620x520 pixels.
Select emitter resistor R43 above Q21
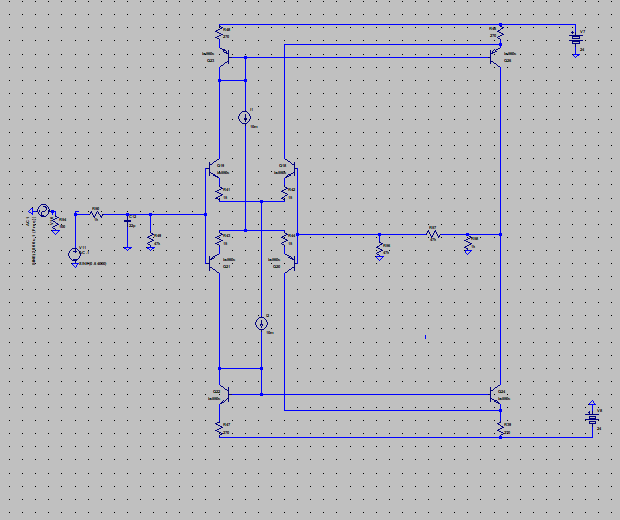219,239
